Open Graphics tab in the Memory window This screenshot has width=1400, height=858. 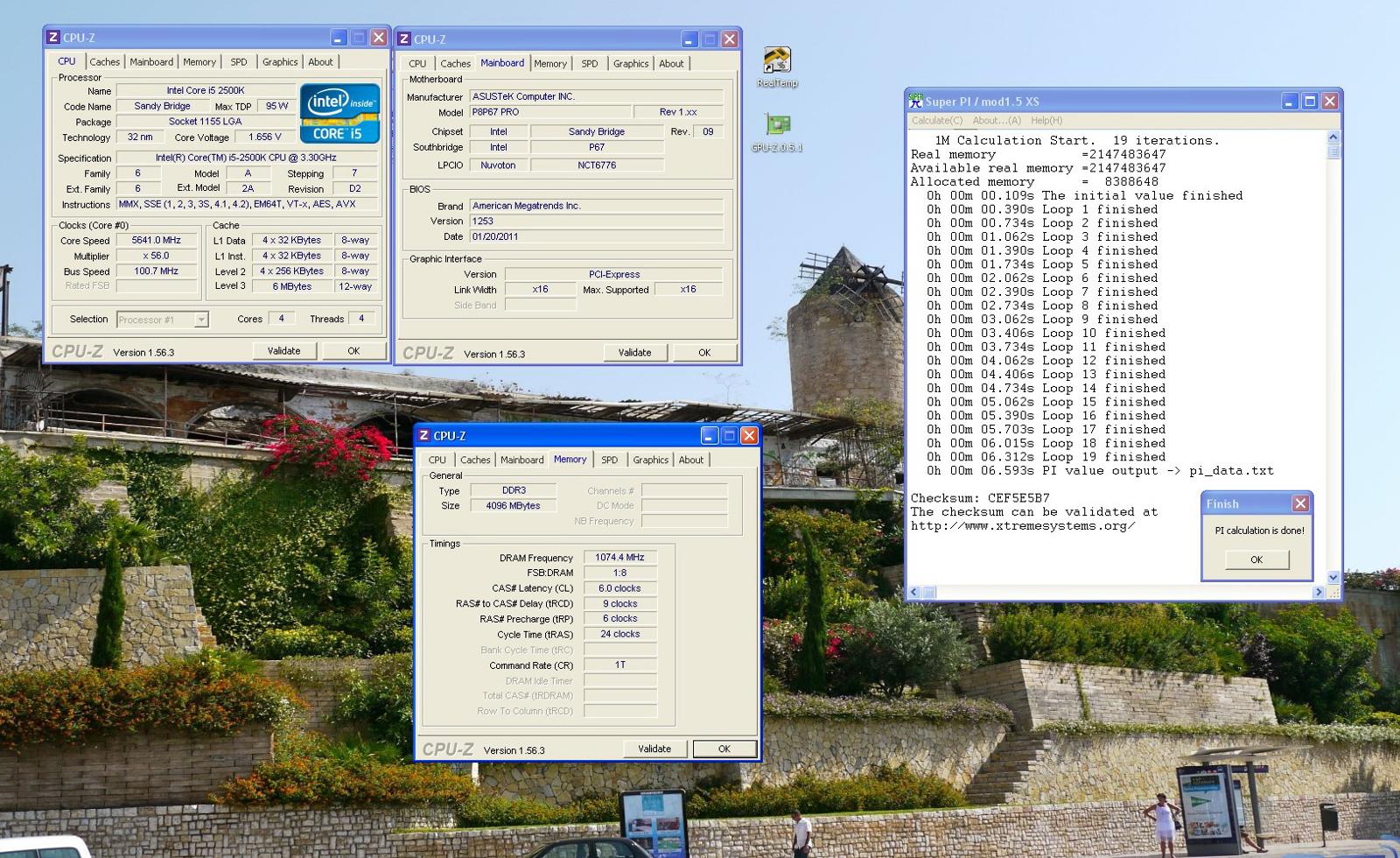click(x=651, y=461)
